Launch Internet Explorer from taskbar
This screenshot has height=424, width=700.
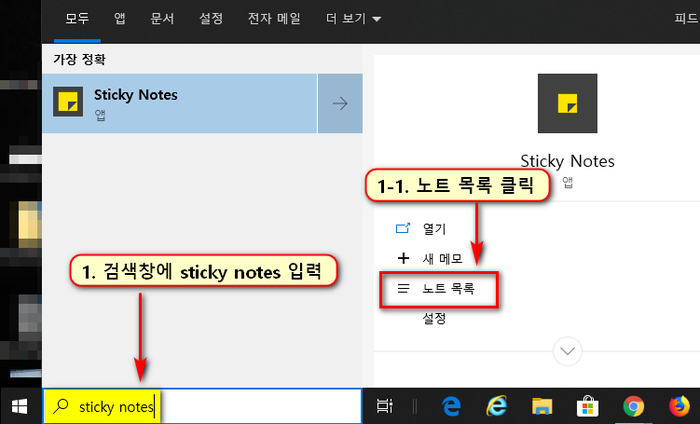(x=496, y=406)
